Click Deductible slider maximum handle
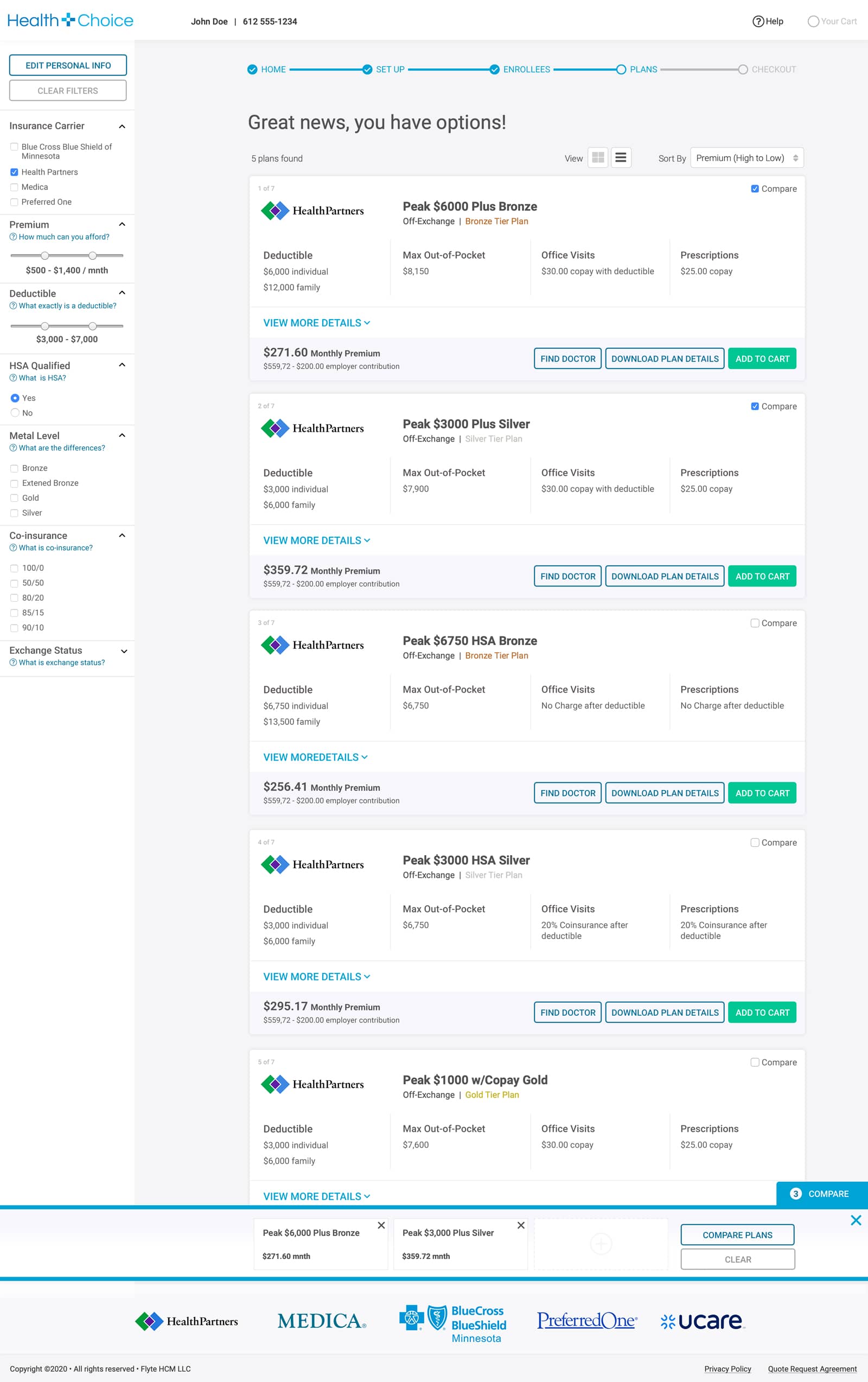Image resolution: width=868 pixels, height=1382 pixels. [92, 327]
